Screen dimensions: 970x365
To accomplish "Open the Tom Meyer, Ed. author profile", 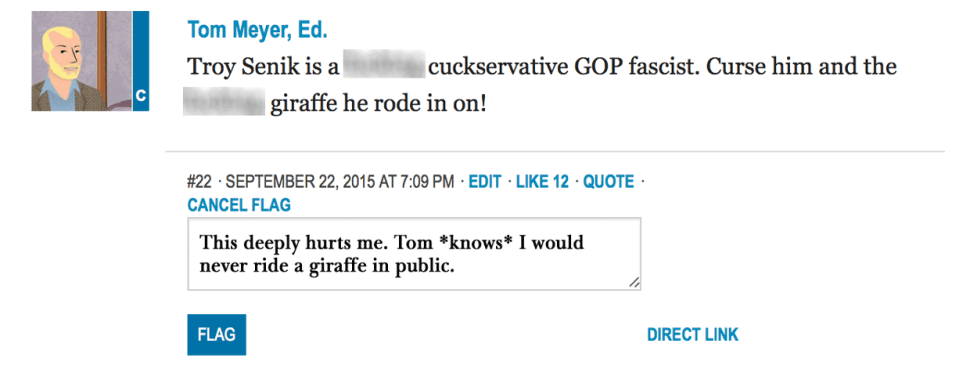I will coord(257,29).
